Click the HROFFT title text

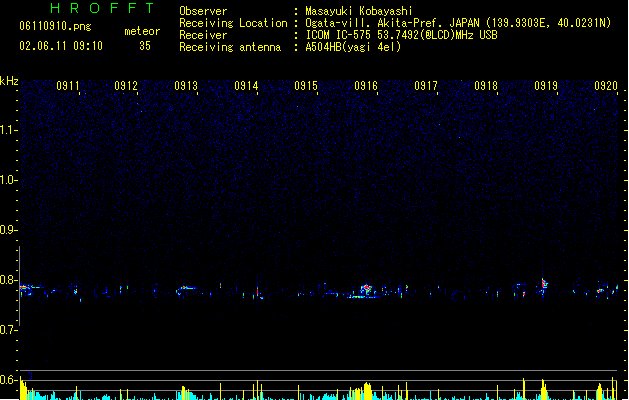point(102,8)
